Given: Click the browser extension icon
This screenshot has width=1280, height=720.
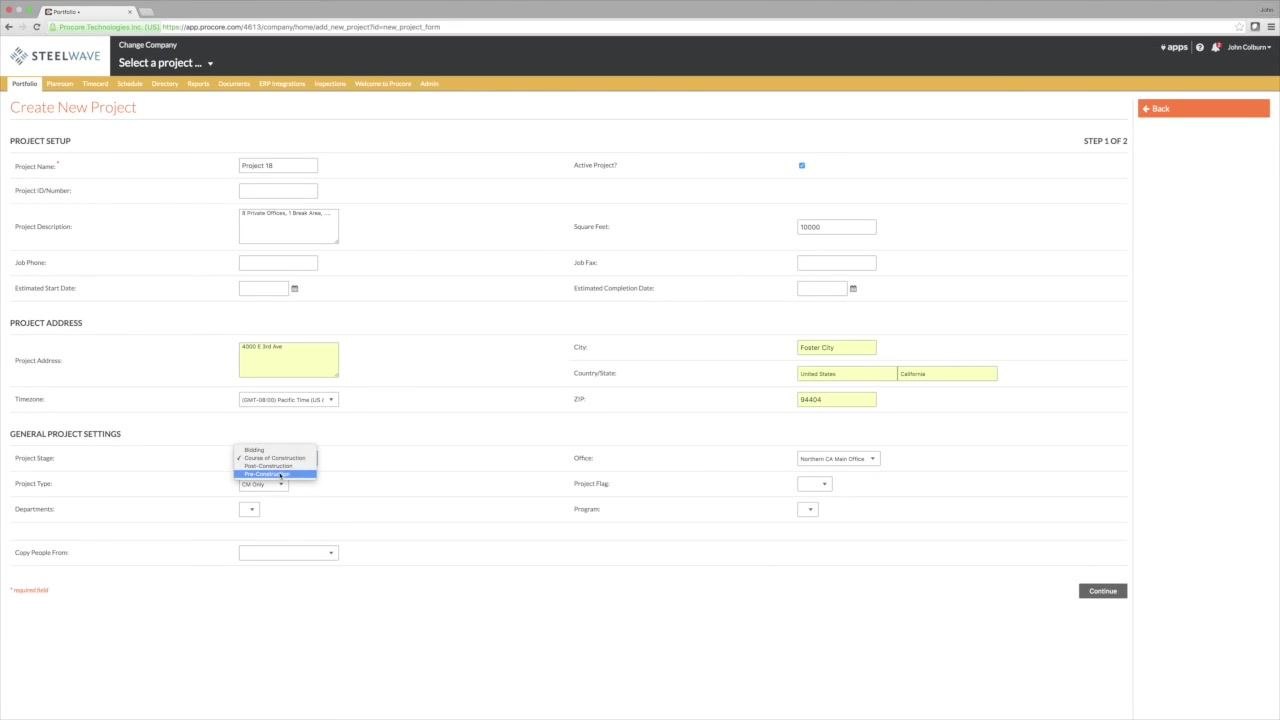Looking at the screenshot, I should (1255, 27).
